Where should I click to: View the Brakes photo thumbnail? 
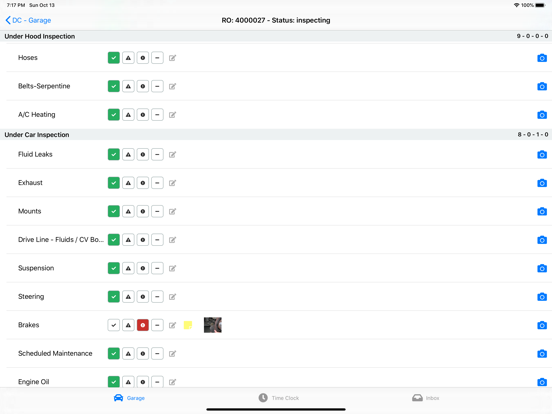click(213, 325)
